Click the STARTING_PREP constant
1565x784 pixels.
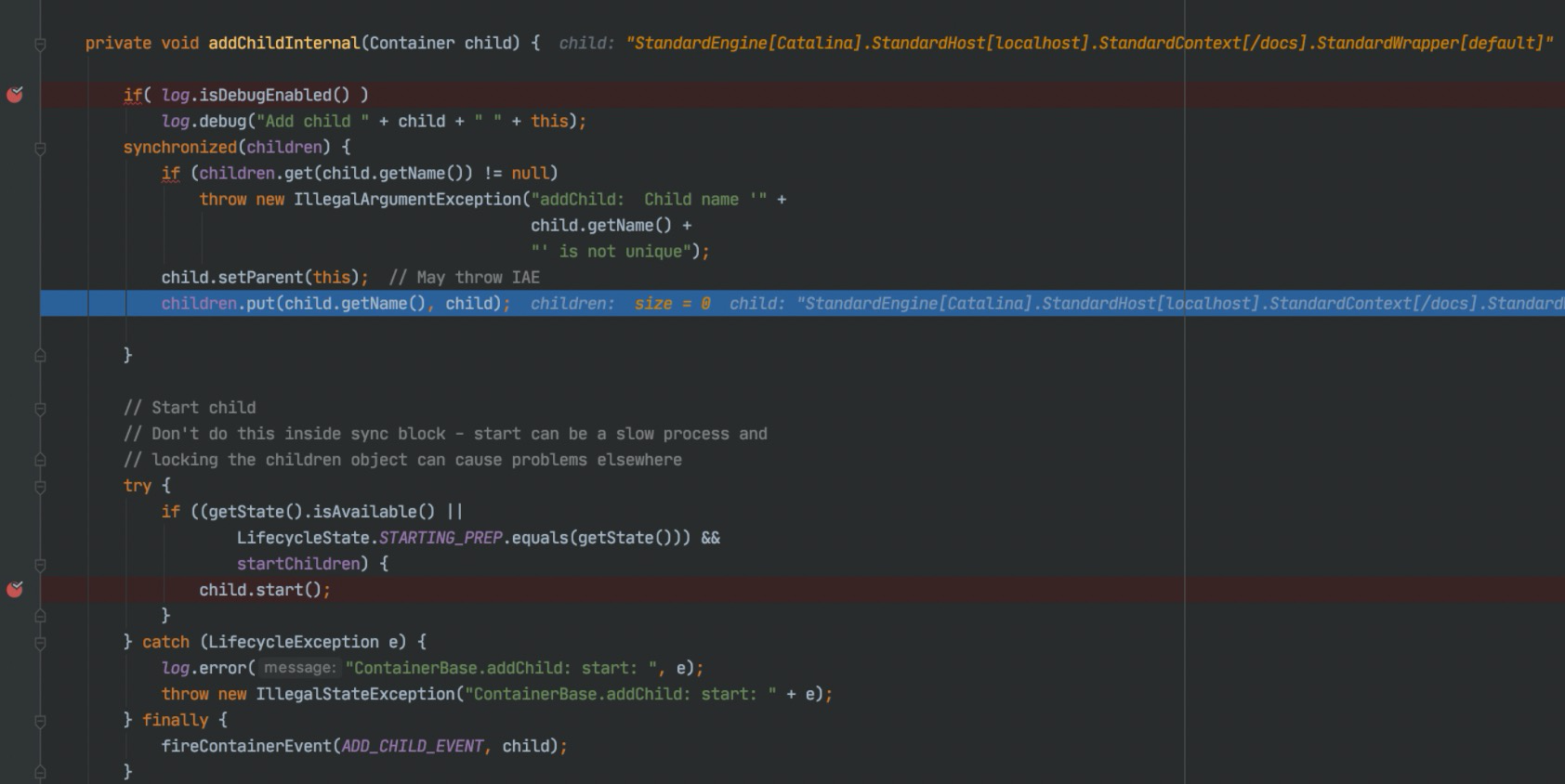pyautogui.click(x=441, y=537)
